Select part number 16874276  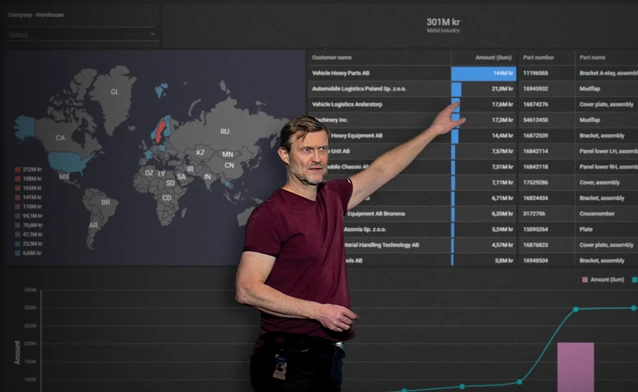tap(535, 104)
